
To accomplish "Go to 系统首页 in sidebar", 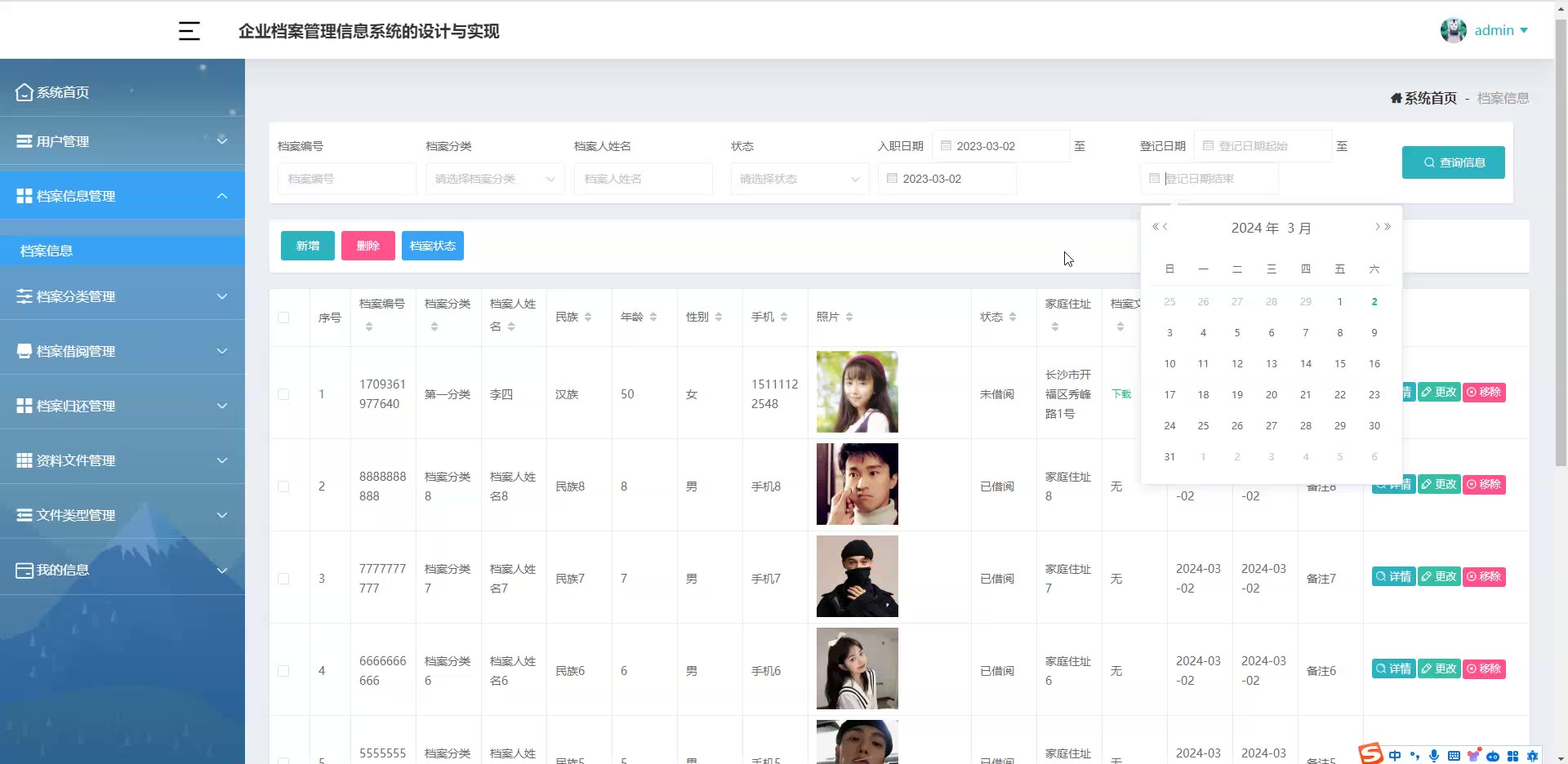I will 122,92.
